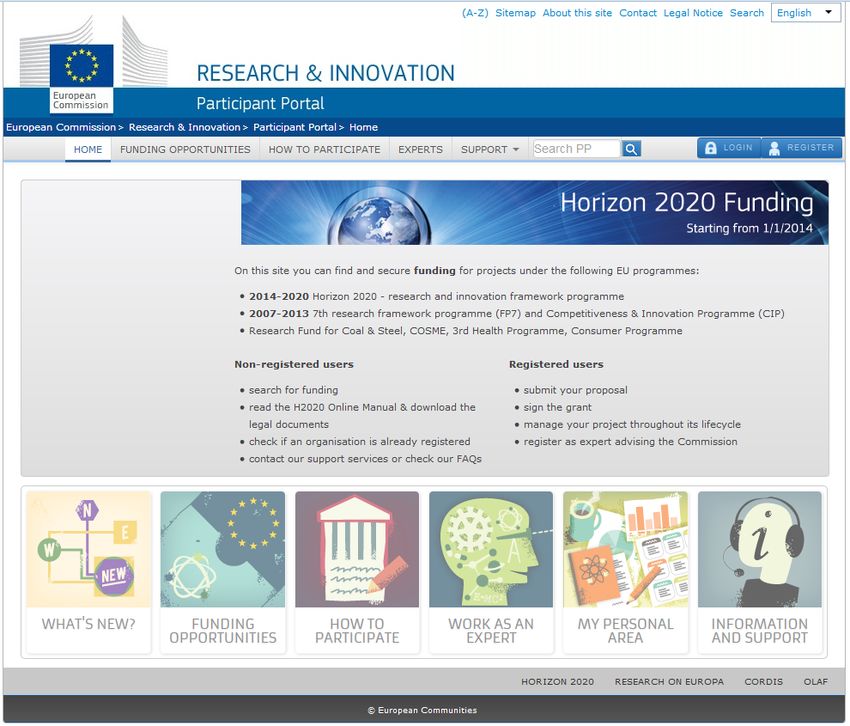Viewport: 850px width, 726px height.
Task: Click the Research & Innovation page title
Action: coord(326,73)
